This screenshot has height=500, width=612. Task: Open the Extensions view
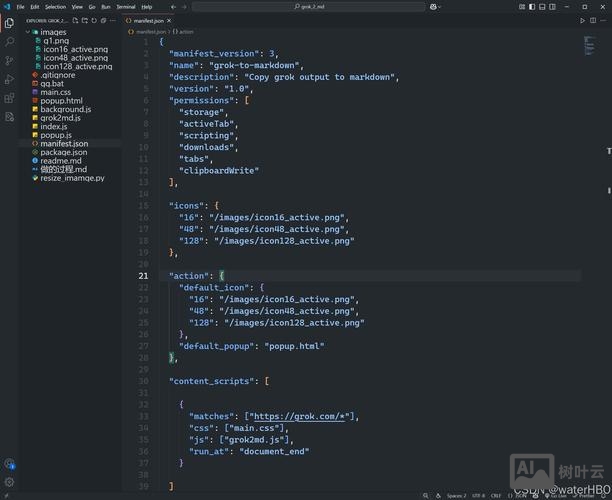coord(9,99)
